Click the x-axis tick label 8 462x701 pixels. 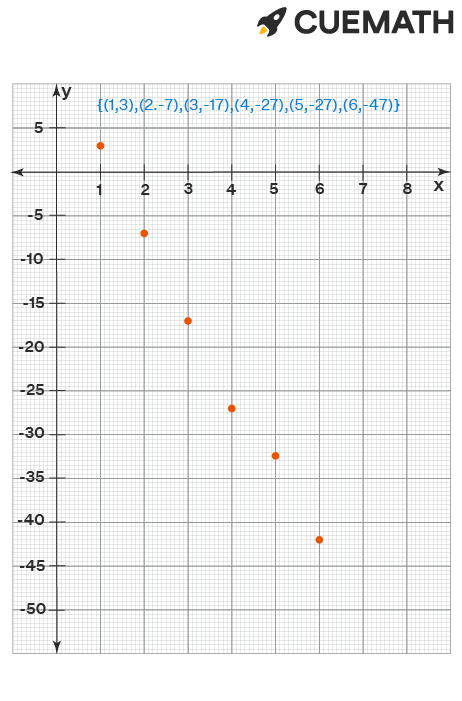point(407,189)
